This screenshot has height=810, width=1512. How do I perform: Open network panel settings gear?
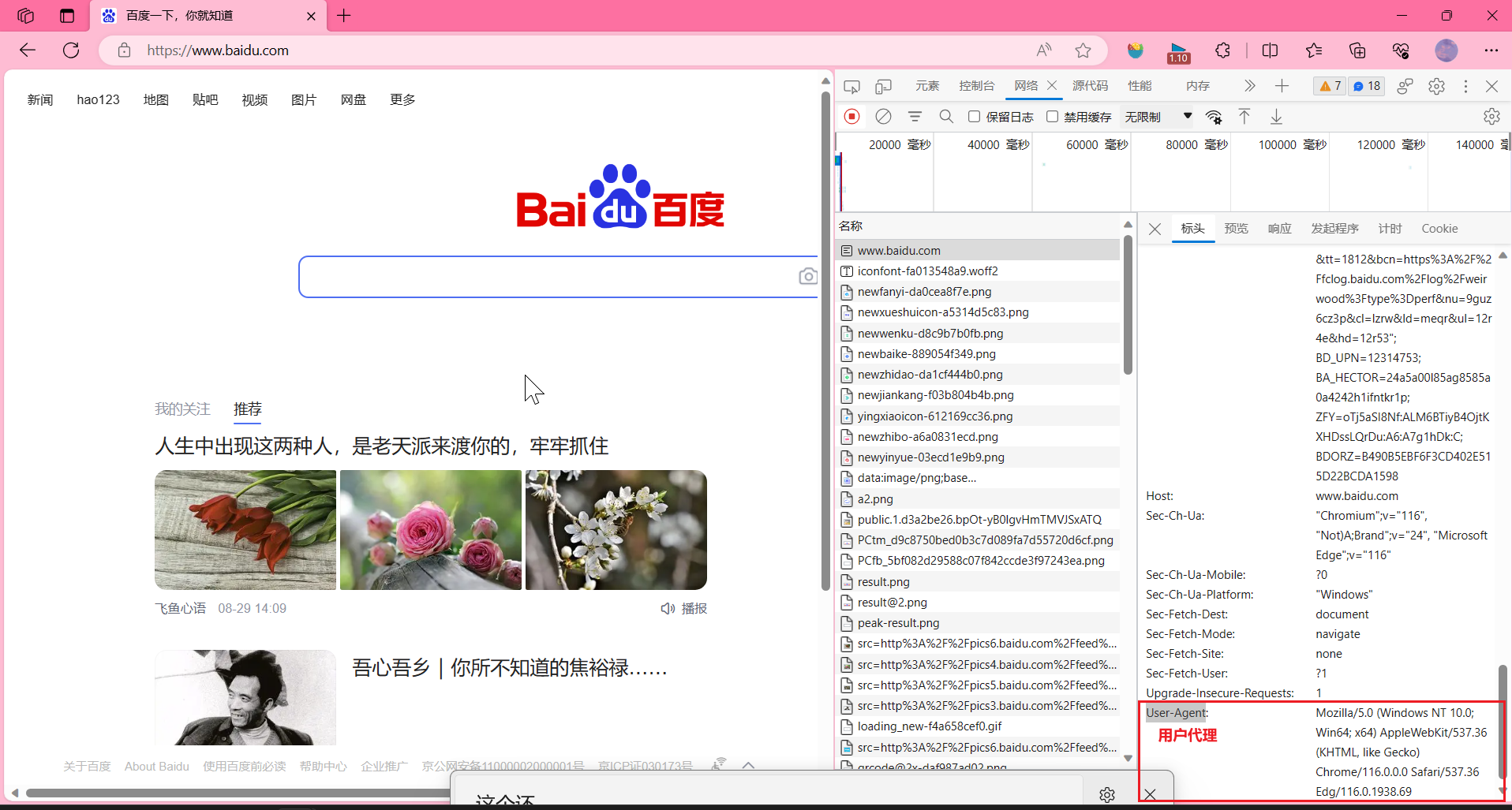pyautogui.click(x=1491, y=117)
